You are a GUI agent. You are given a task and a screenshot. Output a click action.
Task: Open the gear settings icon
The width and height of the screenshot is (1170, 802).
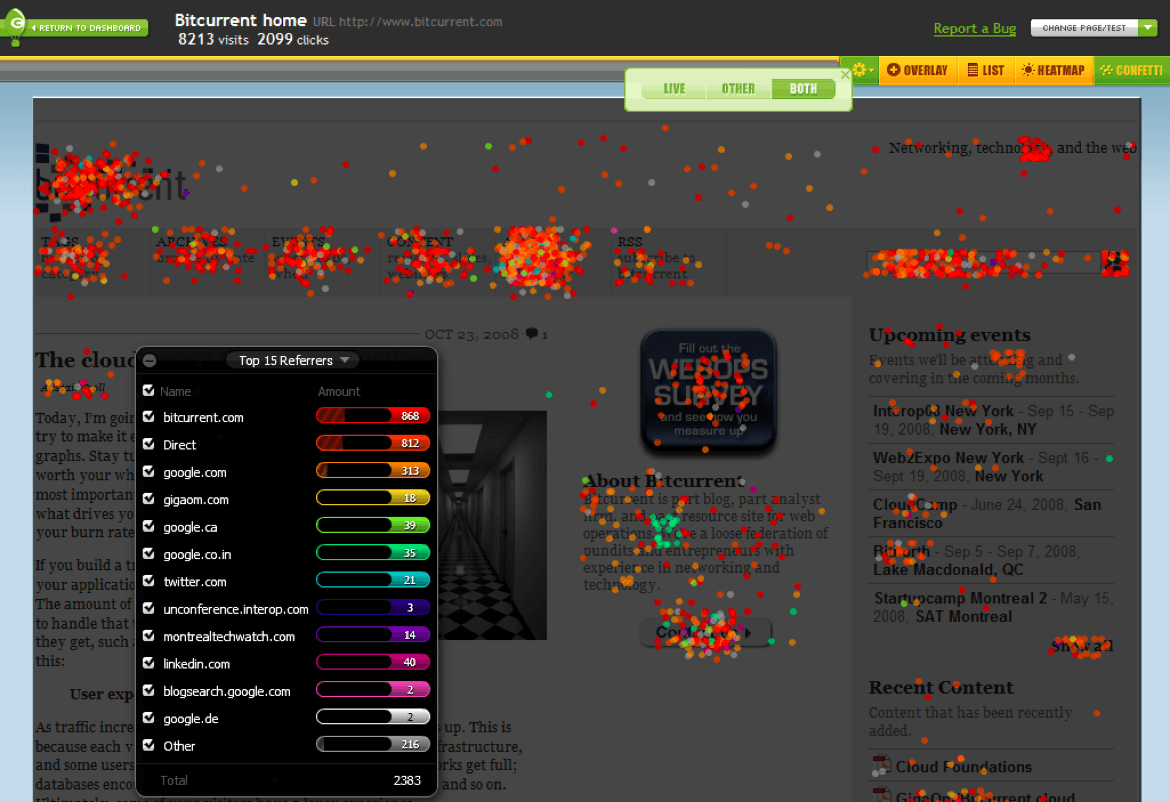[x=858, y=69]
